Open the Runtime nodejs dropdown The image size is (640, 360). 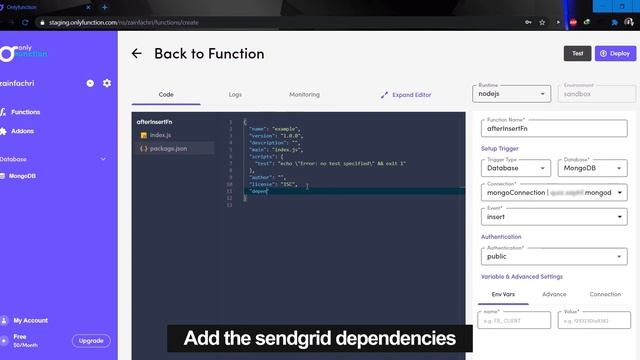pyautogui.click(x=511, y=94)
